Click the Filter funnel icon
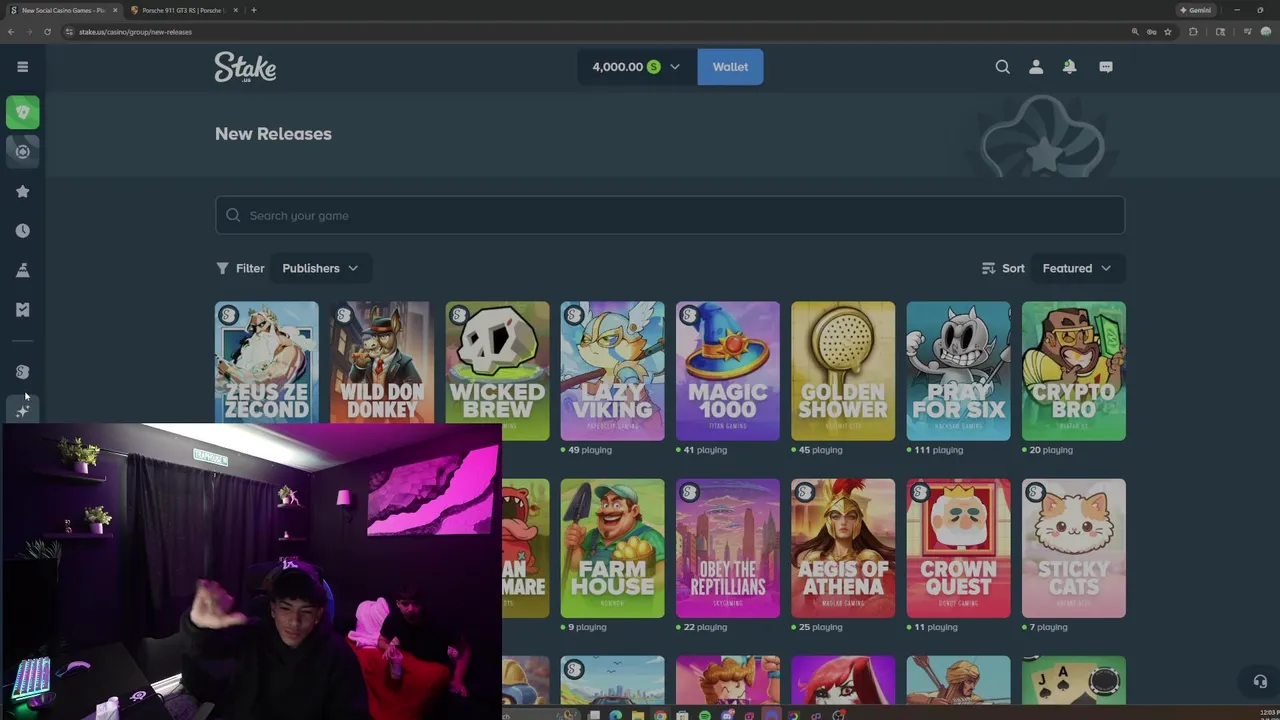This screenshot has height=720, width=1280. tap(222, 268)
